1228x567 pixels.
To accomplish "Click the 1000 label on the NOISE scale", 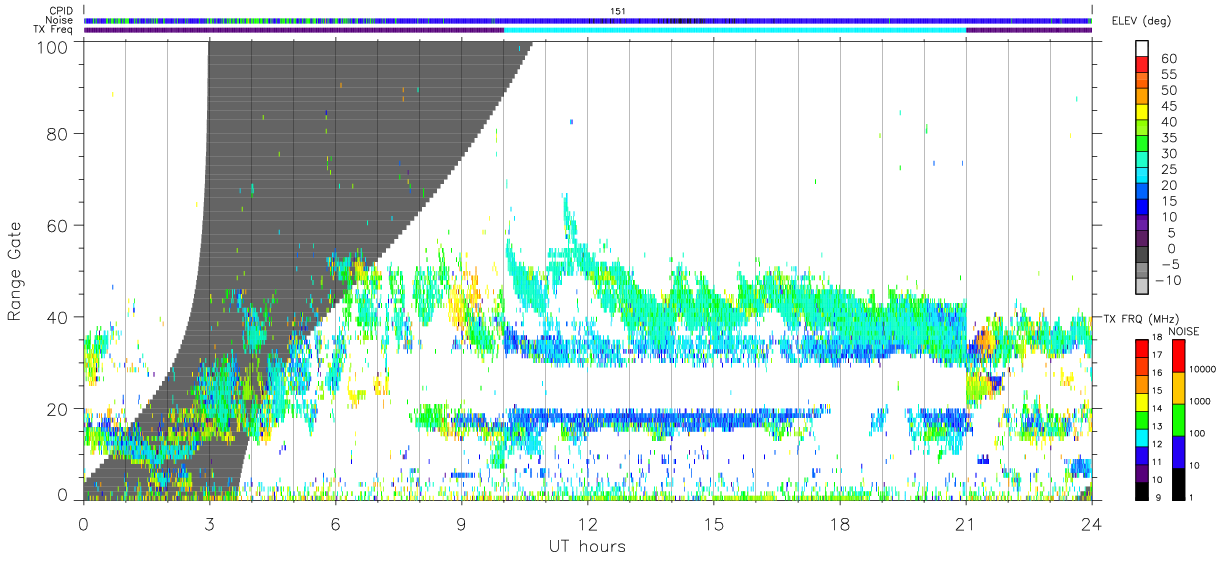I will tap(1201, 401).
